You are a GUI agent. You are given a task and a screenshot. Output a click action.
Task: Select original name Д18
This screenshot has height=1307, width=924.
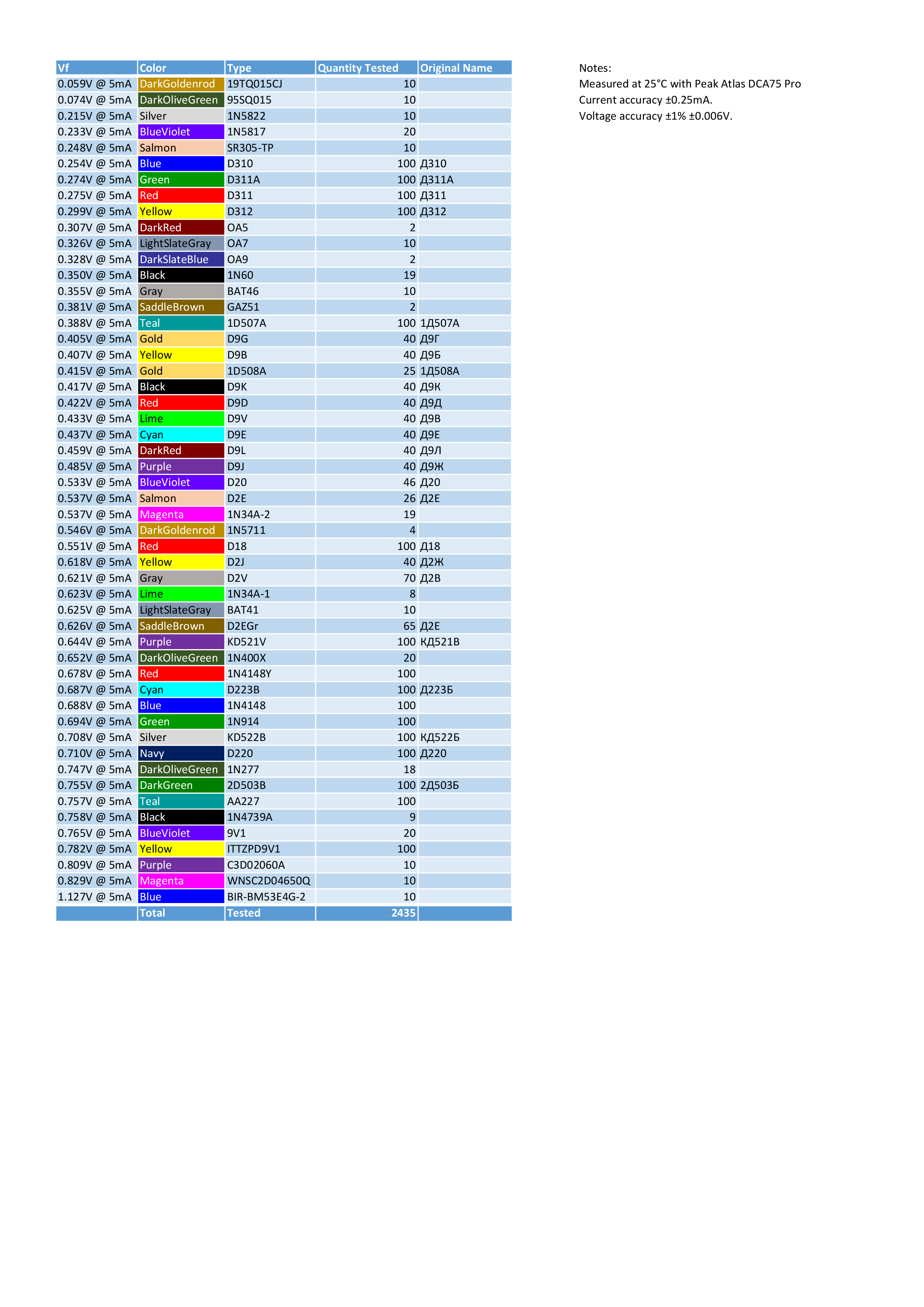click(x=465, y=546)
